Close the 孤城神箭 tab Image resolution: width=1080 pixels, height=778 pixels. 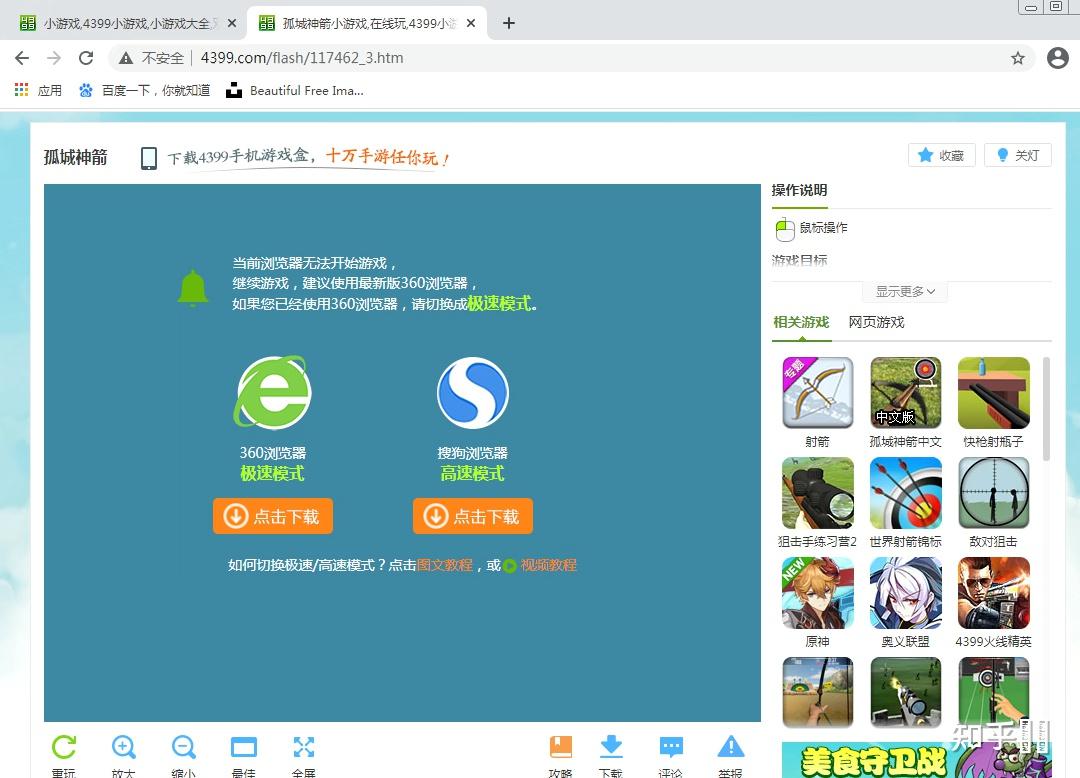pos(470,23)
